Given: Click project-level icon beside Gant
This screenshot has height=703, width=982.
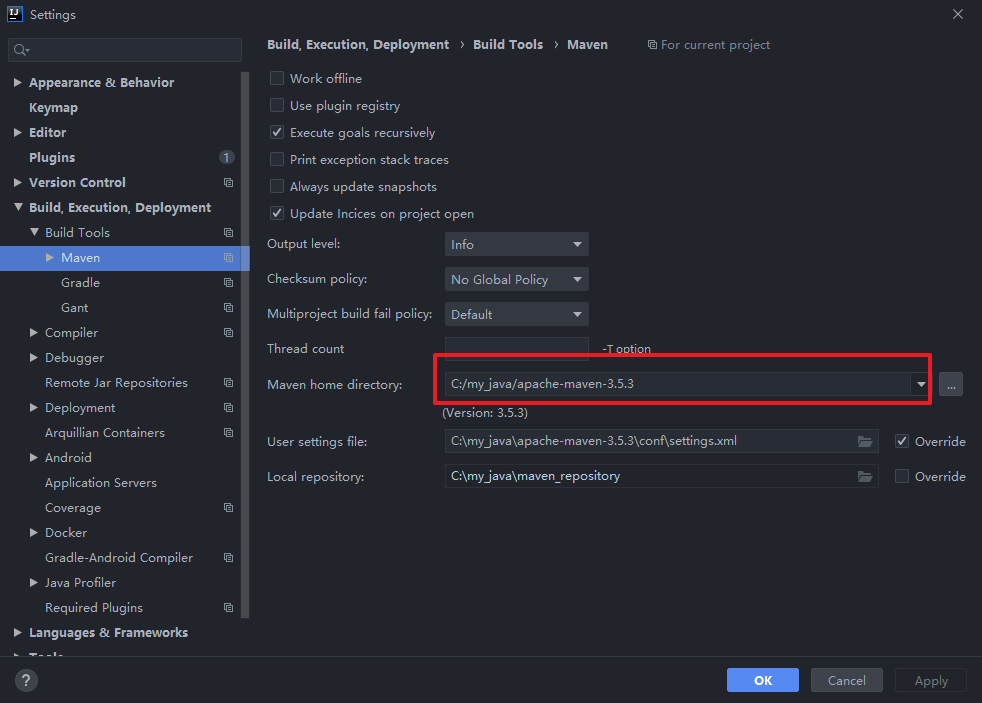Looking at the screenshot, I should pos(229,308).
